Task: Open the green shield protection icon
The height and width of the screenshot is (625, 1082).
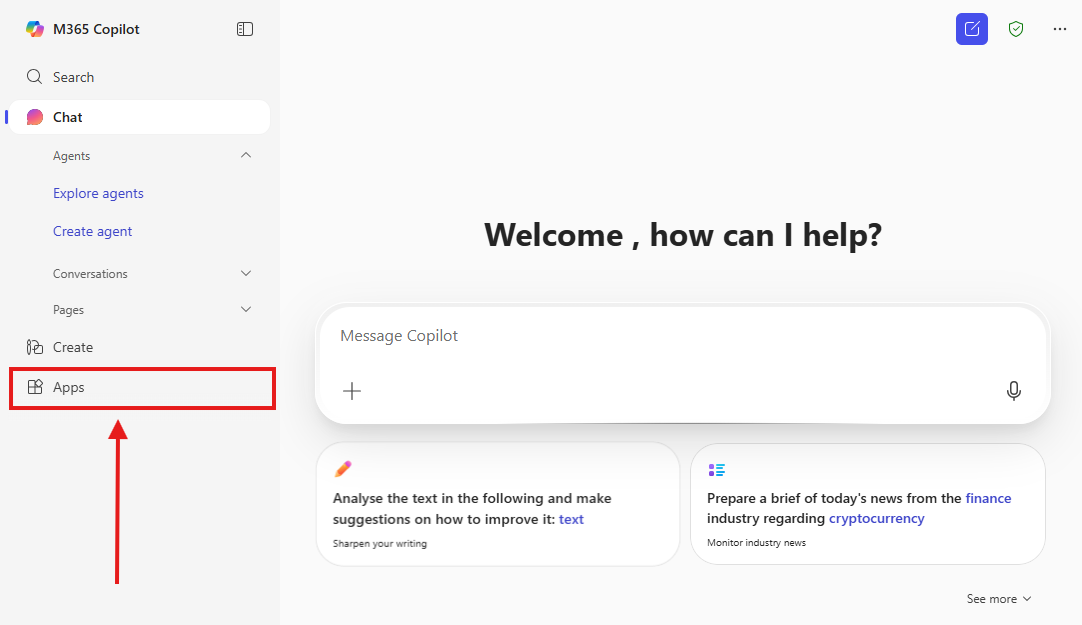Action: (x=1016, y=29)
